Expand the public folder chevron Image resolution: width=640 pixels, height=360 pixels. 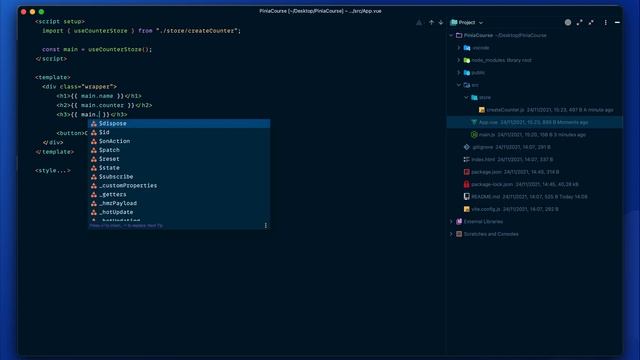[x=459, y=73]
